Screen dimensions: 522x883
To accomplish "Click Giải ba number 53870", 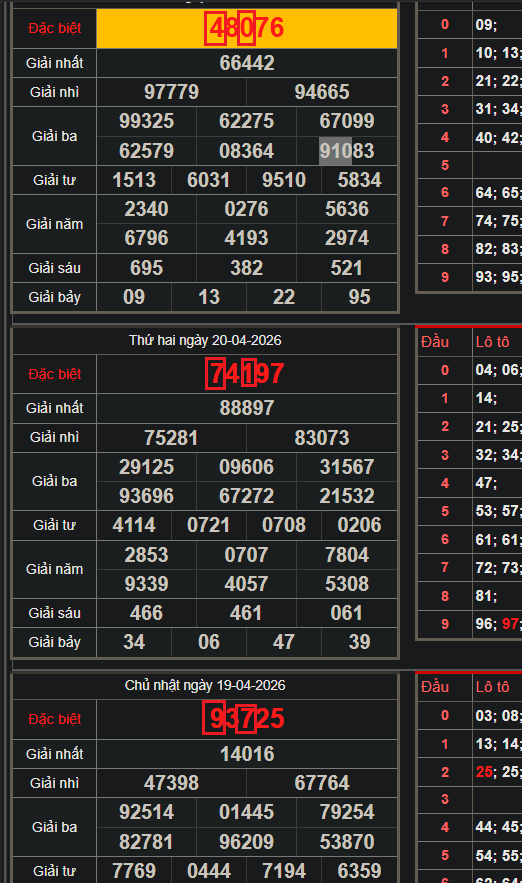I will coord(347,842).
